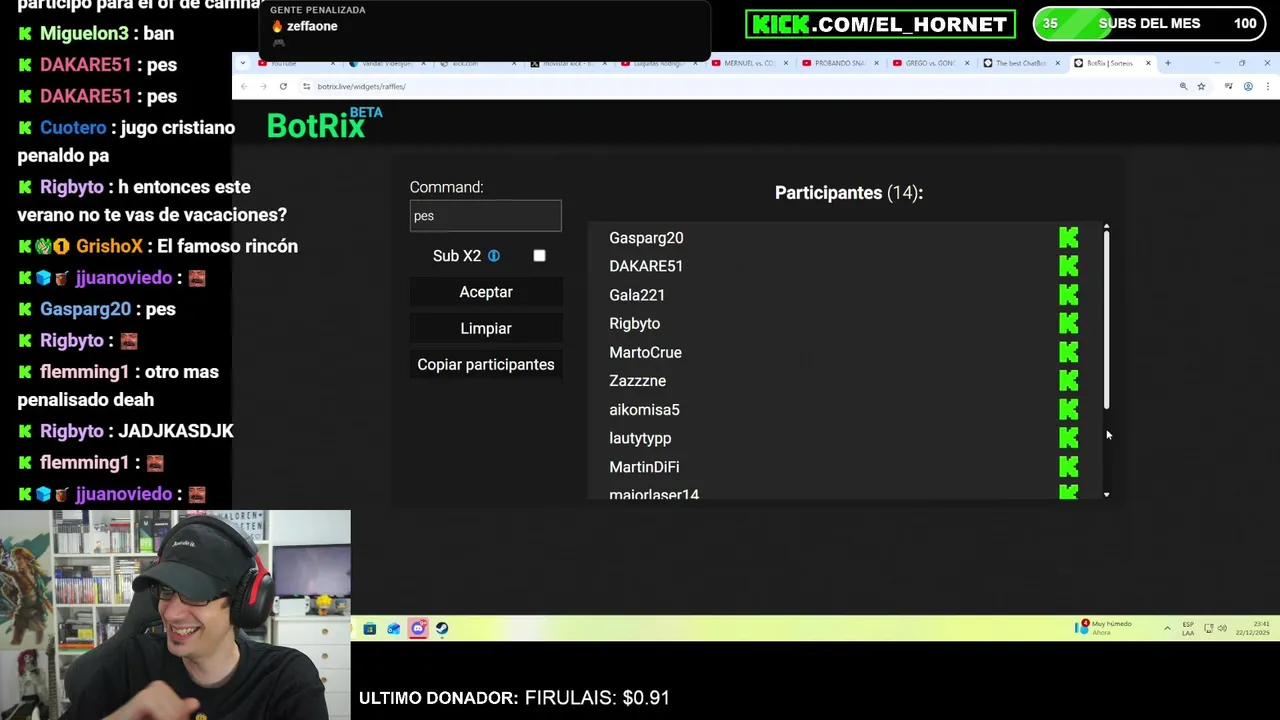Open Steam from the taskbar
Viewport: 1280px width, 720px height.
pos(442,628)
